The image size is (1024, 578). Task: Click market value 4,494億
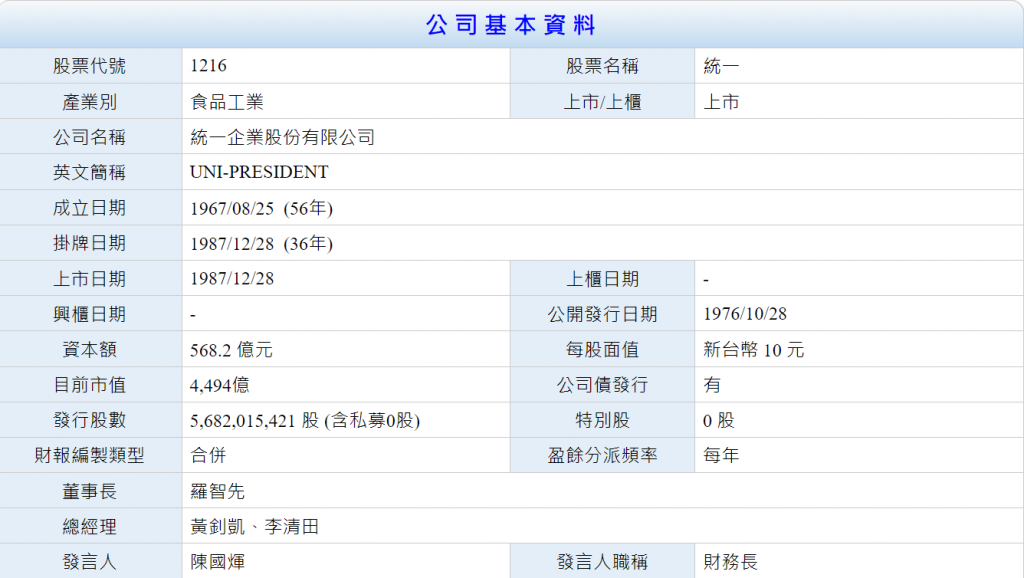220,385
